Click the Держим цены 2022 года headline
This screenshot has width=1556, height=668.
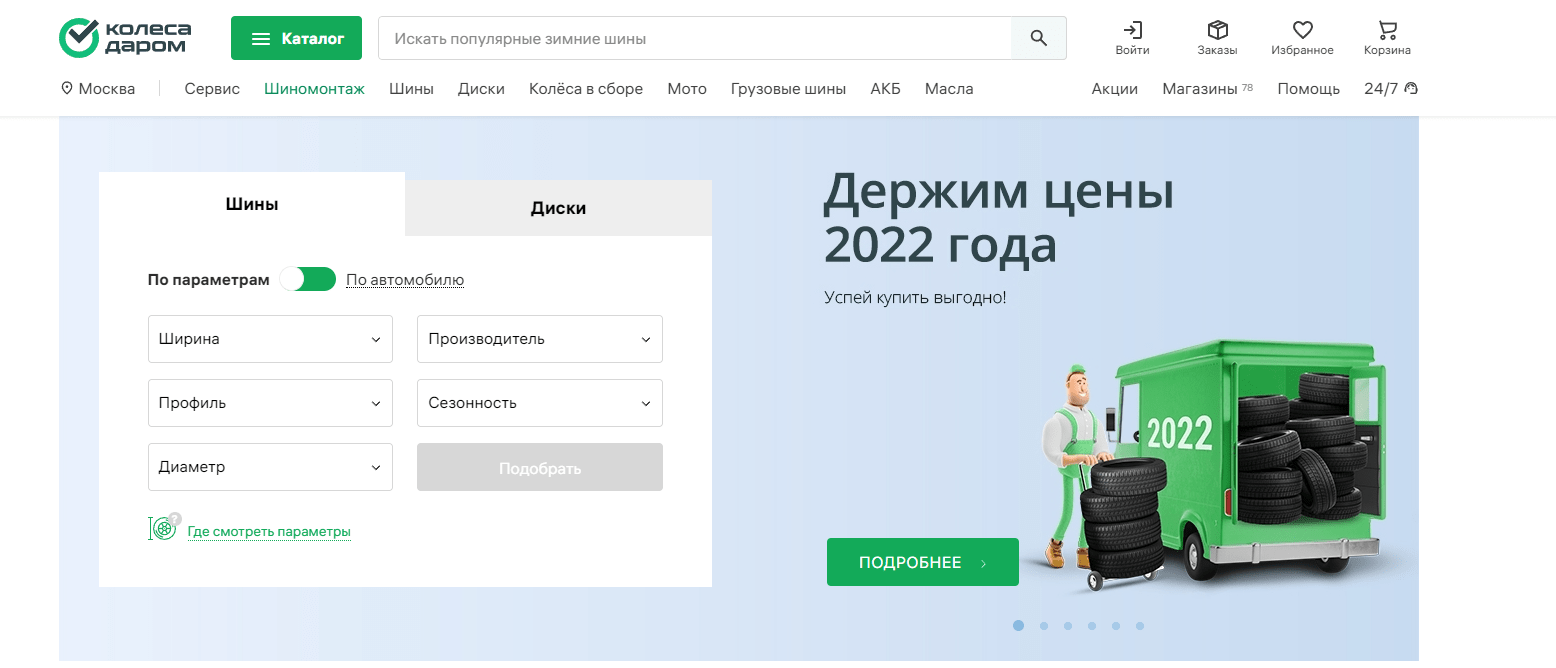[998, 219]
